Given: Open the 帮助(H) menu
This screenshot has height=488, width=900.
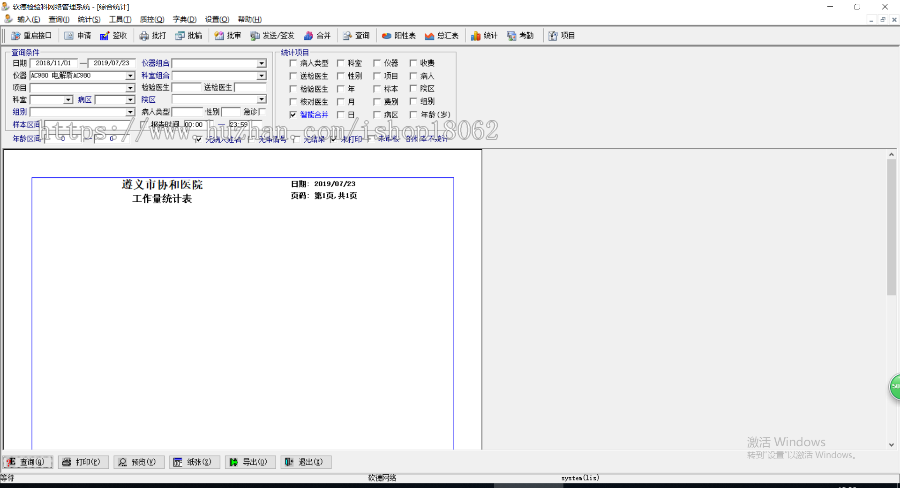Looking at the screenshot, I should (250, 20).
